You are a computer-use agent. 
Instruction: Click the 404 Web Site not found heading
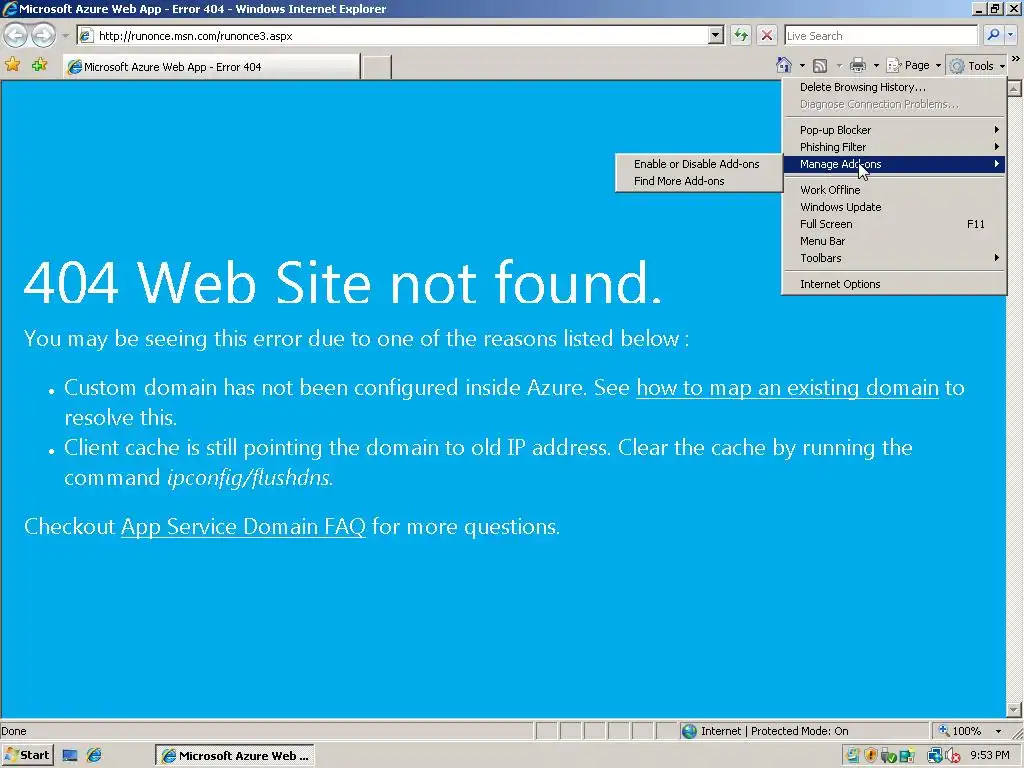[x=344, y=282]
